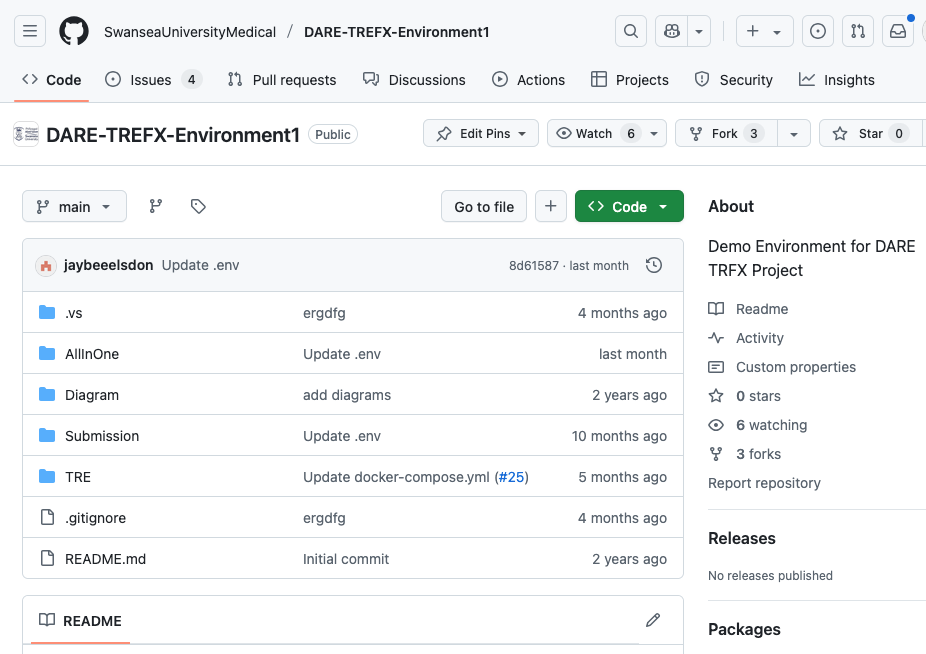Open the main branch selector
926x654 pixels.
[74, 206]
